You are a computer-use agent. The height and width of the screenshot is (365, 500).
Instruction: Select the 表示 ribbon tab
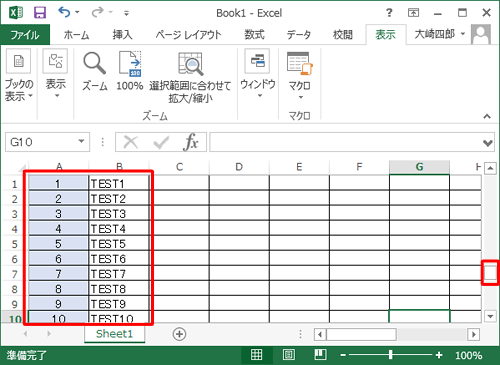(x=385, y=35)
